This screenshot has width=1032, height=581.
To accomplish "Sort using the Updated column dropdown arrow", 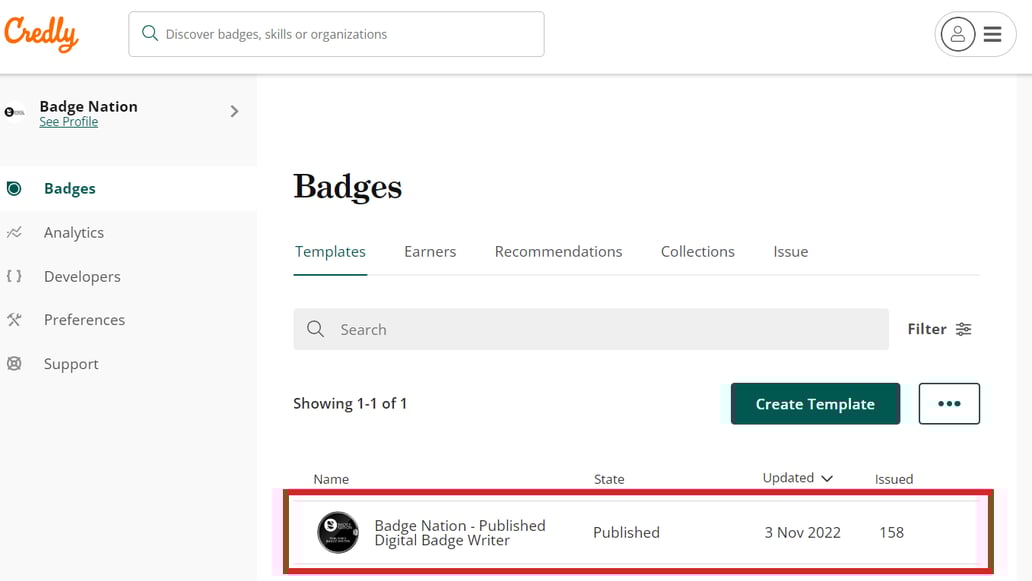I will click(x=828, y=478).
